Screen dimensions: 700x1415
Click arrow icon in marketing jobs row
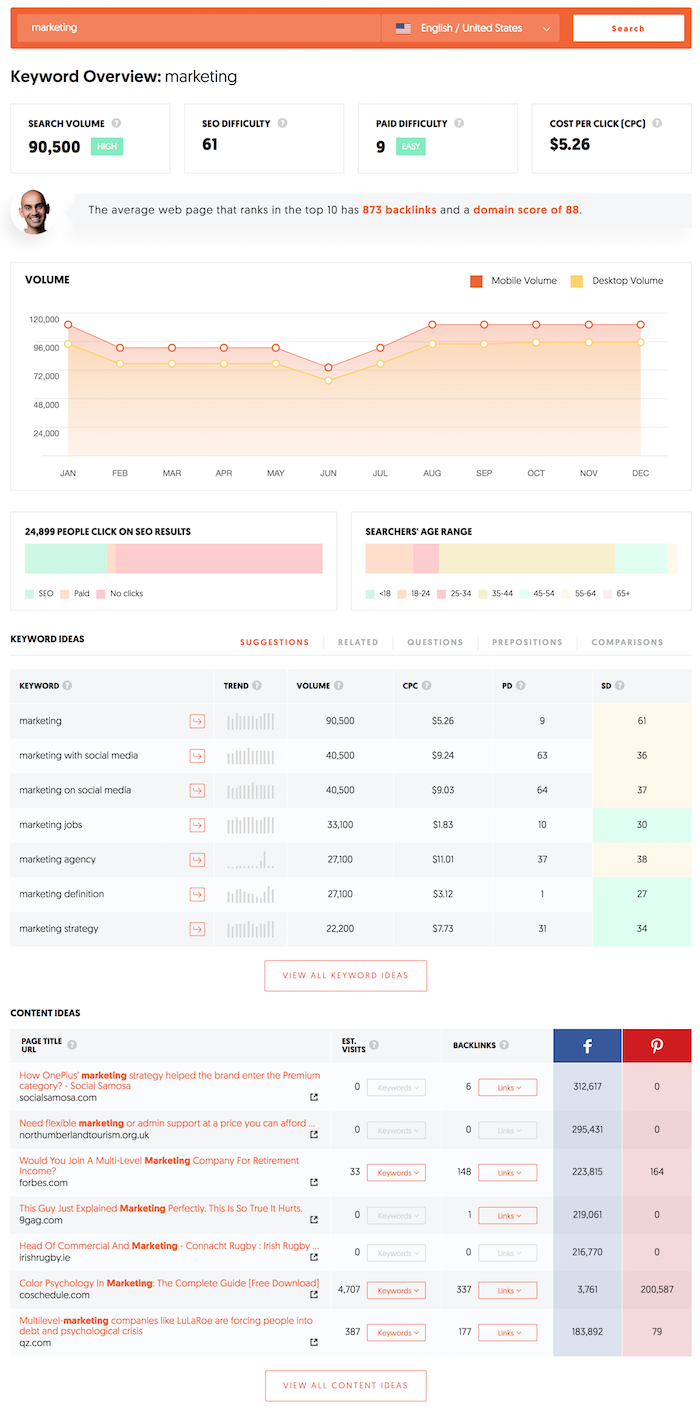[197, 825]
